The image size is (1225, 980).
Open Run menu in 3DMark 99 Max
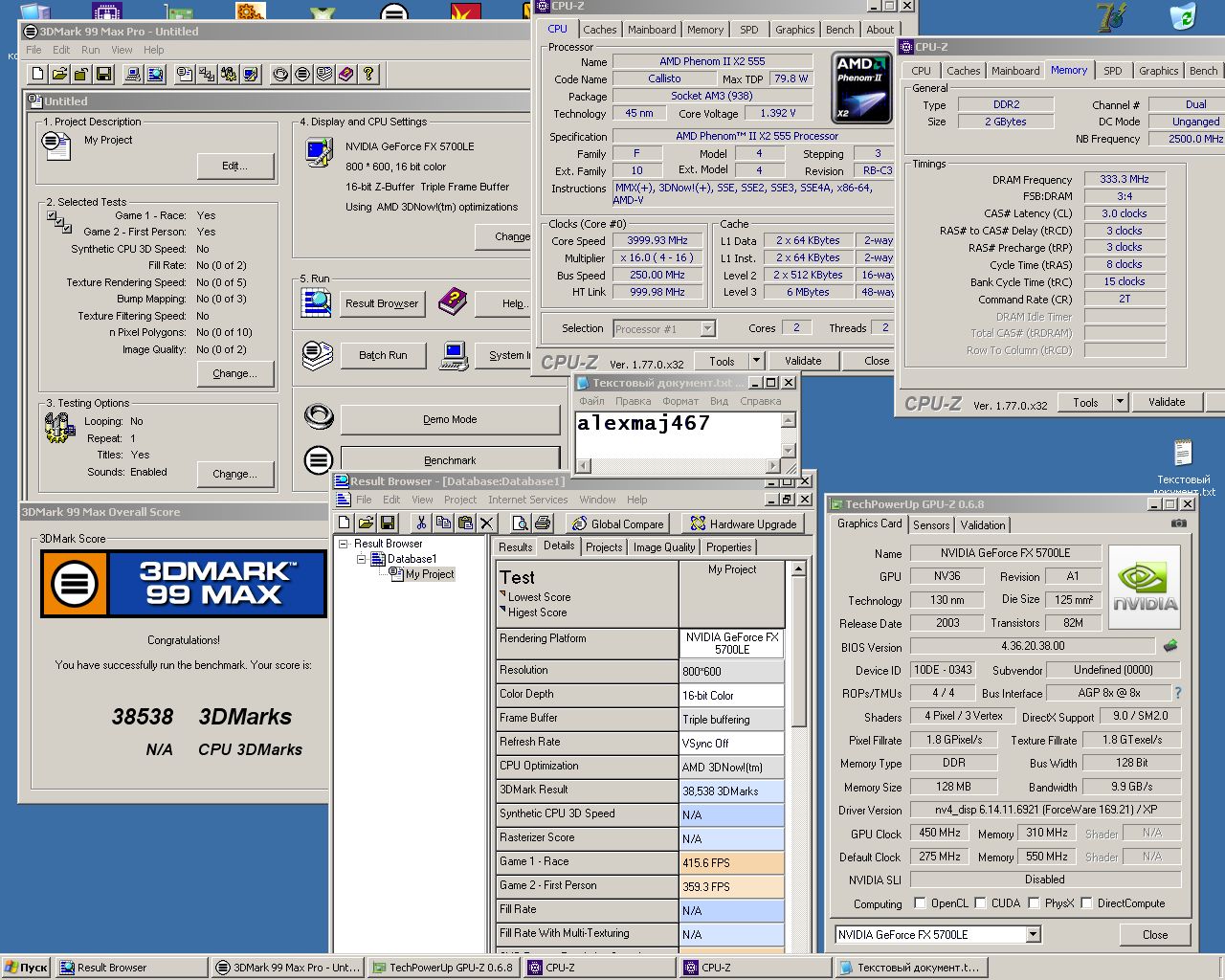tap(90, 50)
